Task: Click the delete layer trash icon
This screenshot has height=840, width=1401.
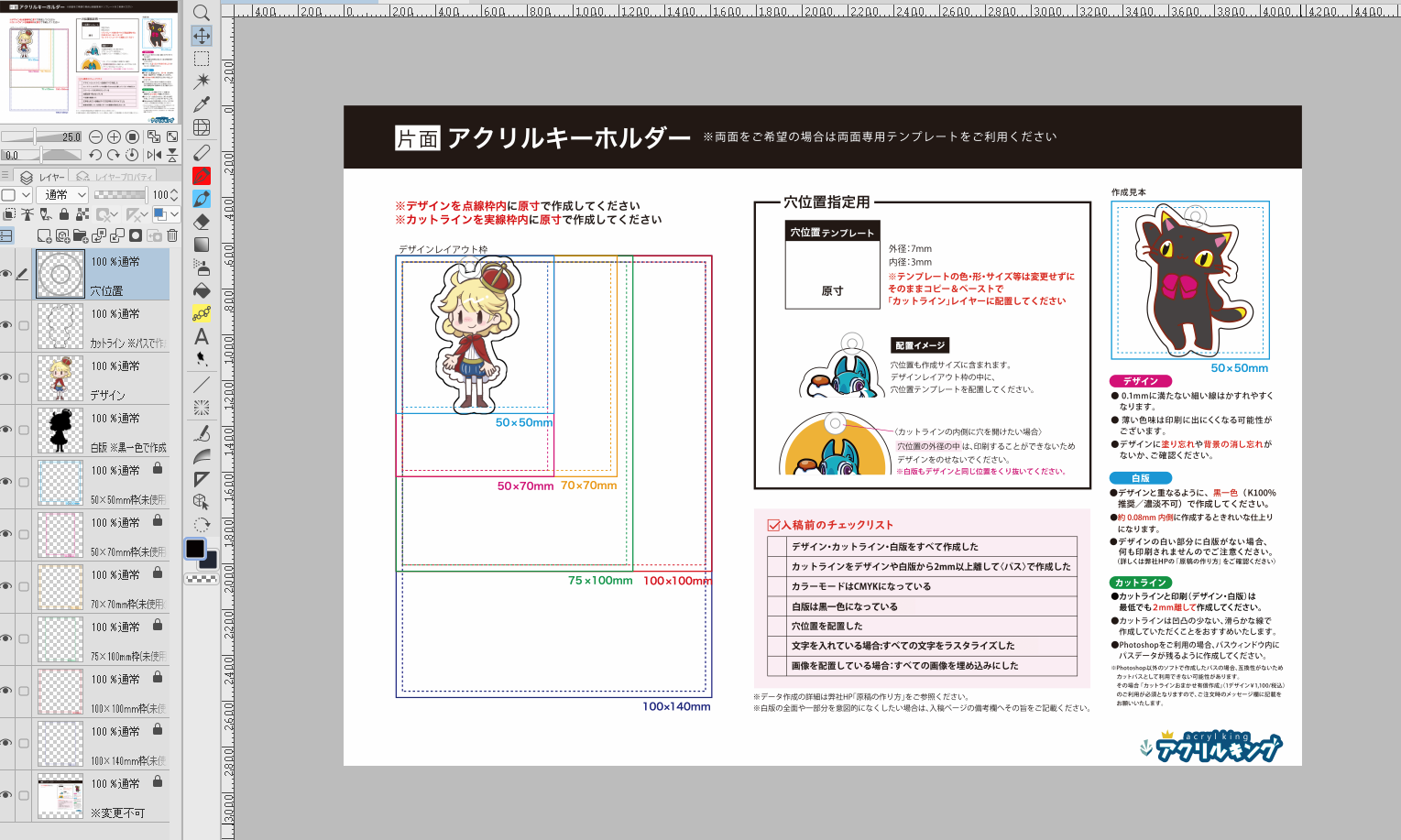Action: 172,235
